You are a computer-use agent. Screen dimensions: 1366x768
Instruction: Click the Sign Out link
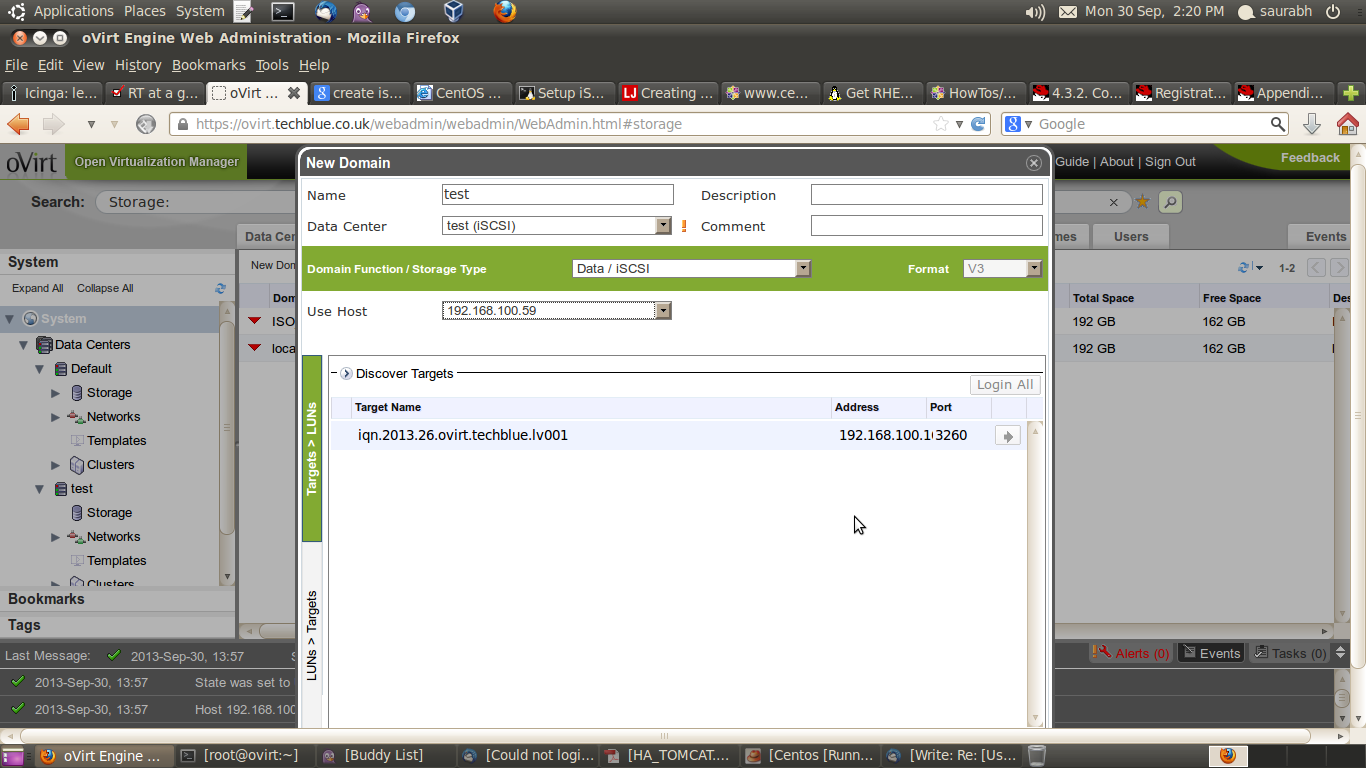click(1170, 162)
